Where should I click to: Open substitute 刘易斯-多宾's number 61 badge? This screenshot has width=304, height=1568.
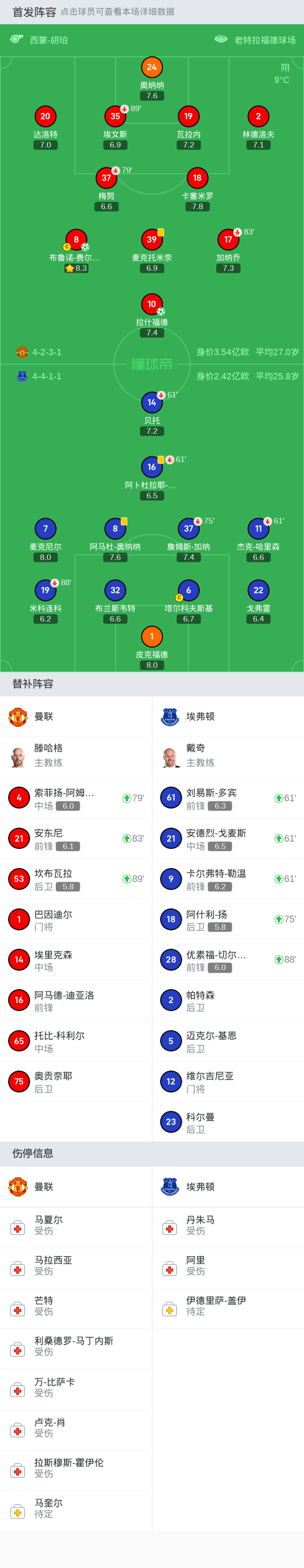pyautogui.click(x=171, y=798)
